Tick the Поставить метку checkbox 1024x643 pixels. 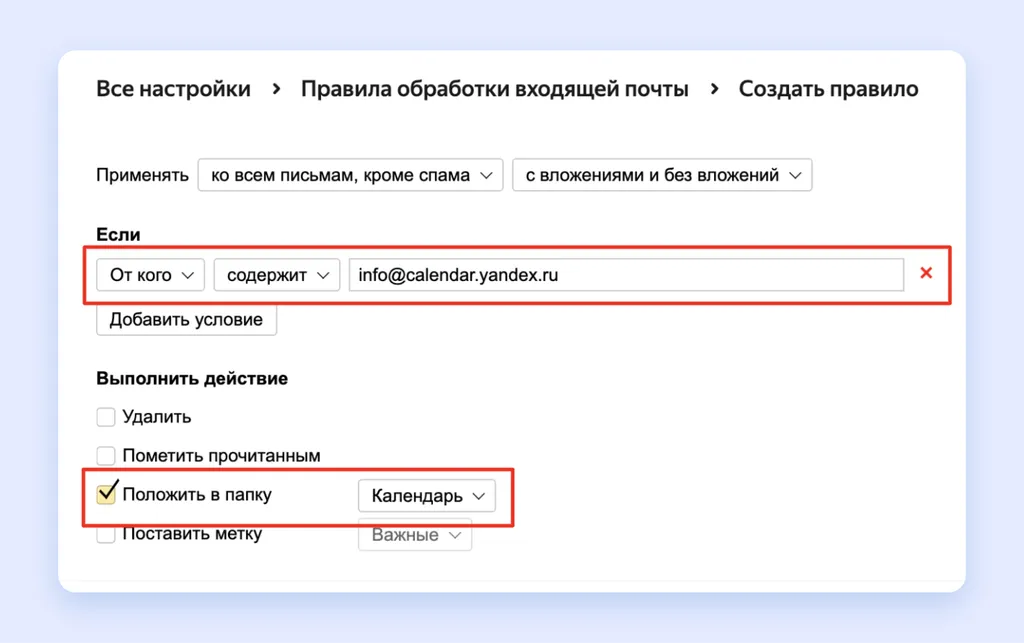click(106, 535)
